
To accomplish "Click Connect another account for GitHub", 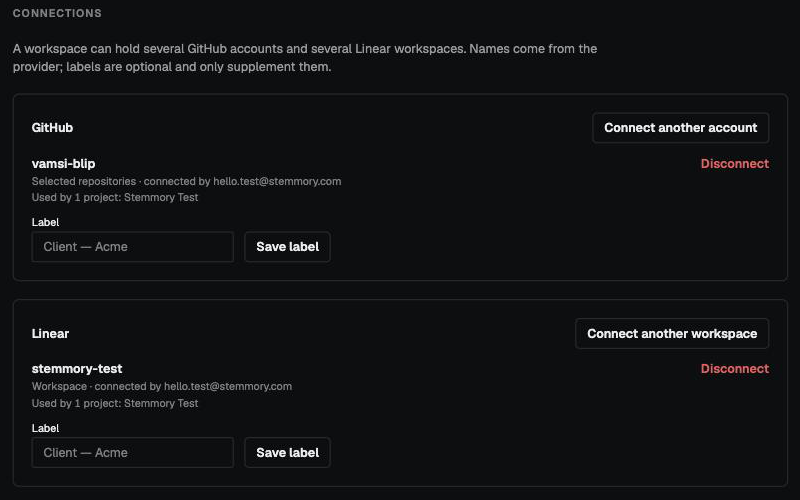I will 680,128.
